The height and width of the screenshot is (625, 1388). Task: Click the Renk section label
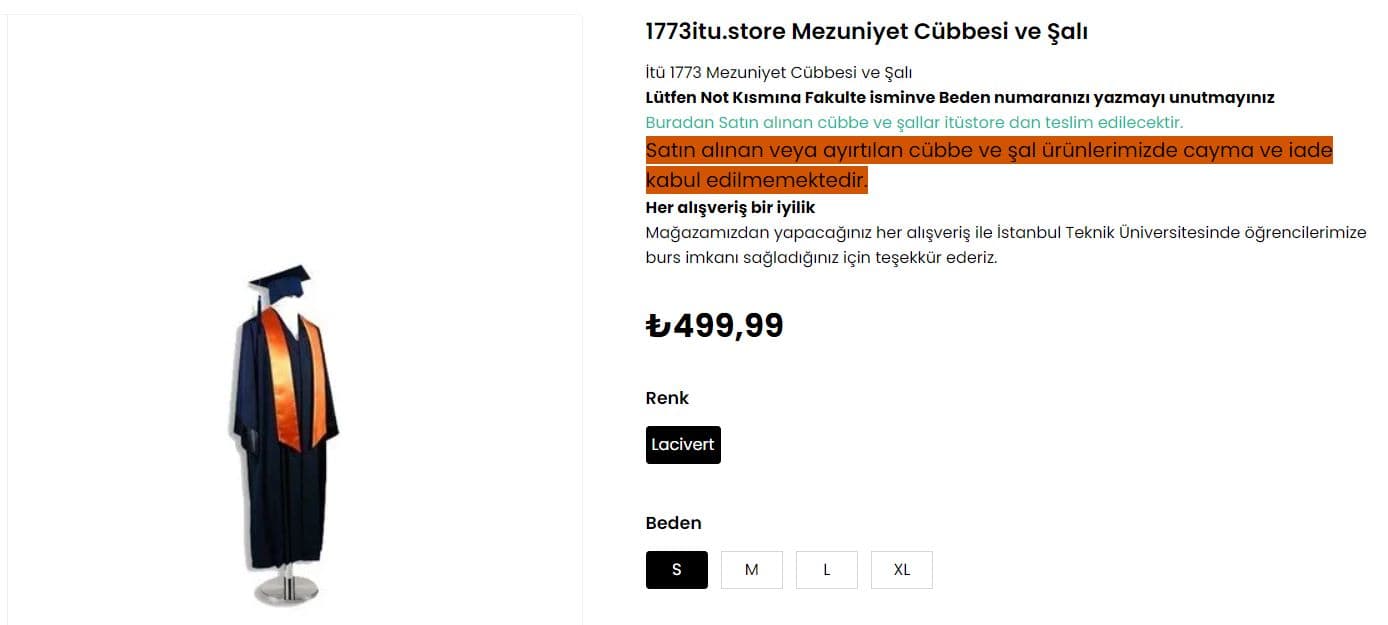click(666, 397)
